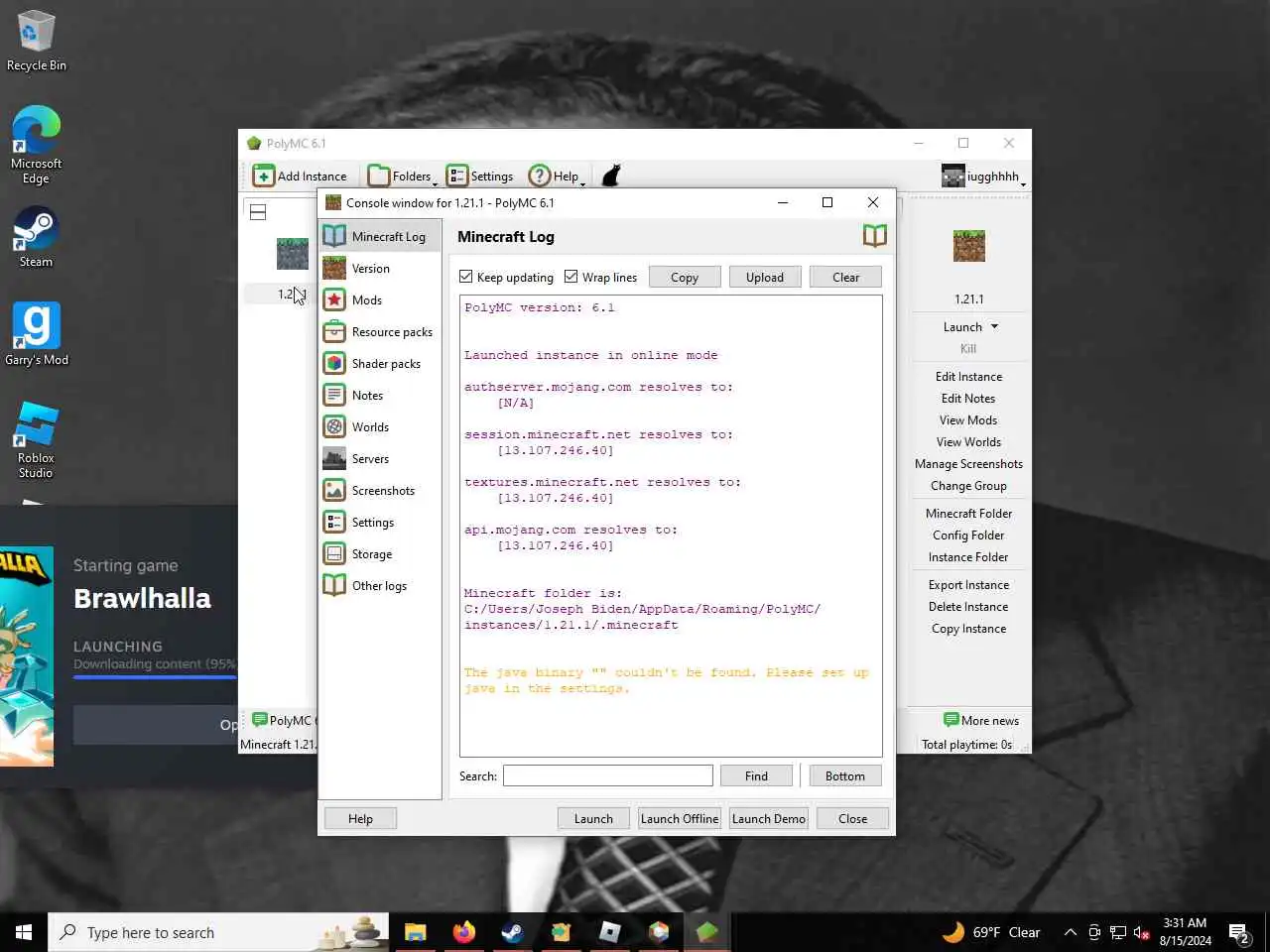Click the black cat icon in PolyMC toolbar
Image resolution: width=1270 pixels, height=952 pixels.
click(x=611, y=176)
